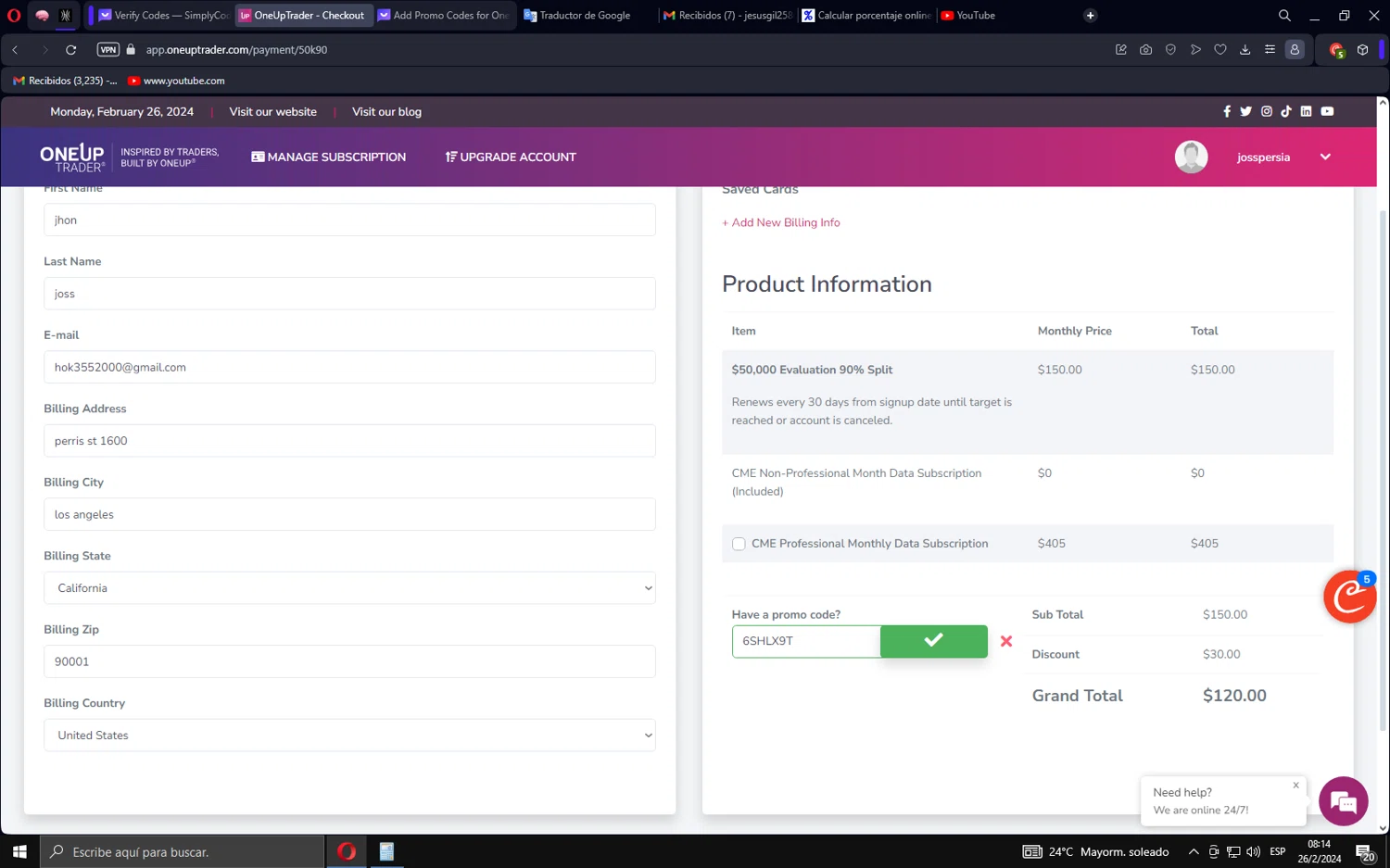Viewport: 1390px width, 868px height.
Task: Show hidden system tray icons chevron
Action: click(x=1194, y=852)
